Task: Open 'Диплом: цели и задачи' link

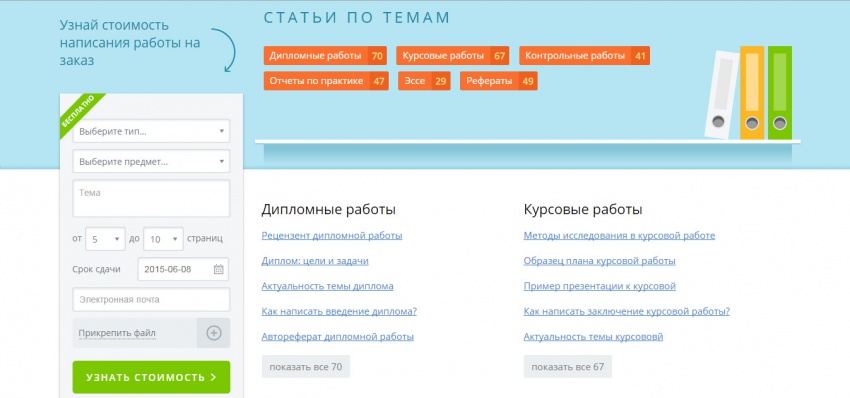Action: pyautogui.click(x=315, y=261)
